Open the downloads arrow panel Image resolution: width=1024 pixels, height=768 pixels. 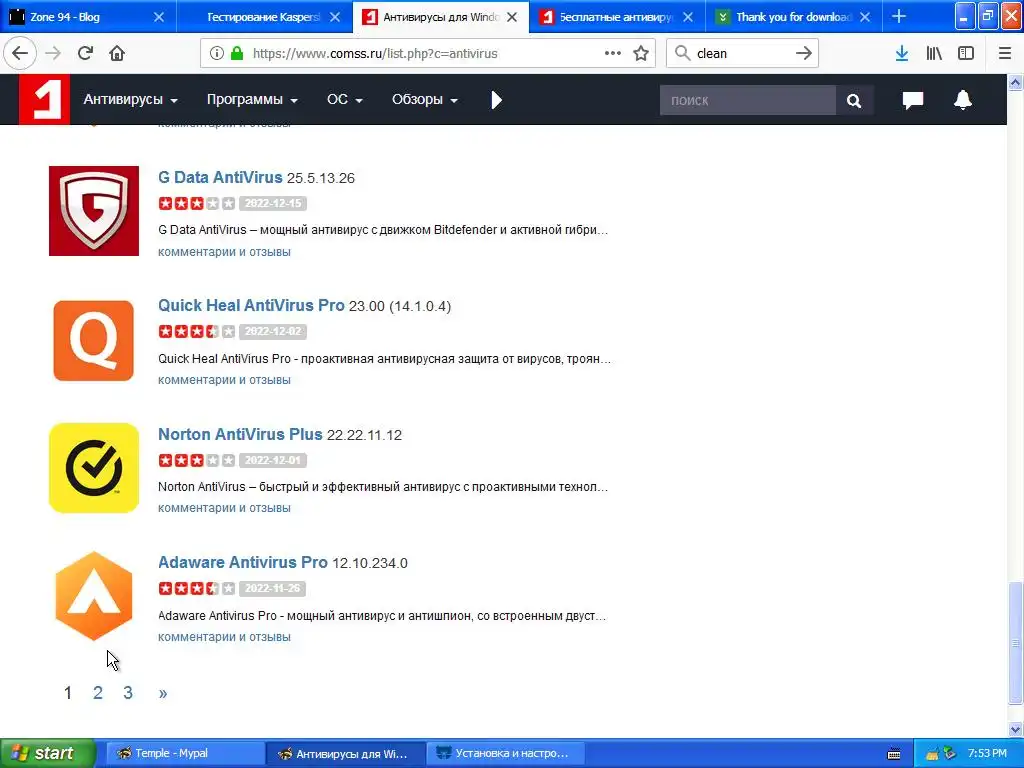[902, 54]
